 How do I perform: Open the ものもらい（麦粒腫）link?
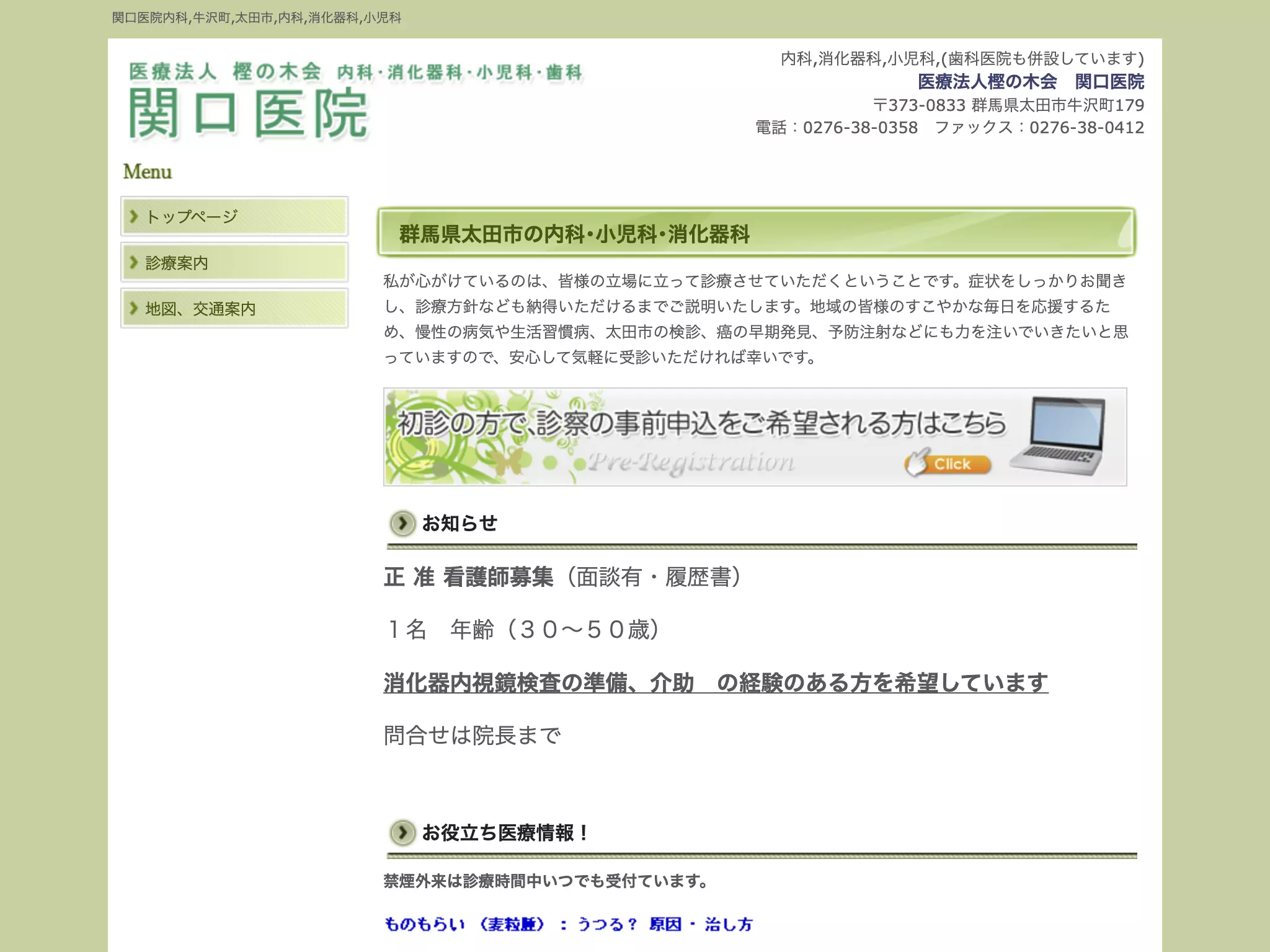[x=568, y=924]
